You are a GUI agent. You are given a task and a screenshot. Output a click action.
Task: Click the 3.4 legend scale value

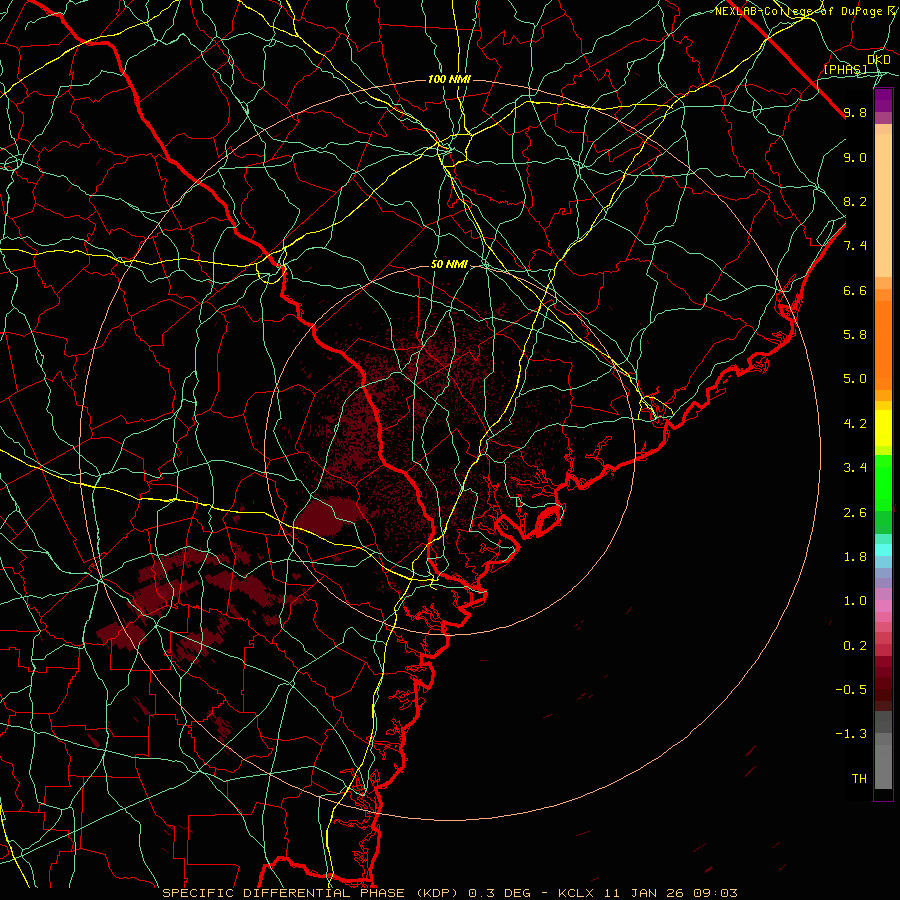click(855, 468)
